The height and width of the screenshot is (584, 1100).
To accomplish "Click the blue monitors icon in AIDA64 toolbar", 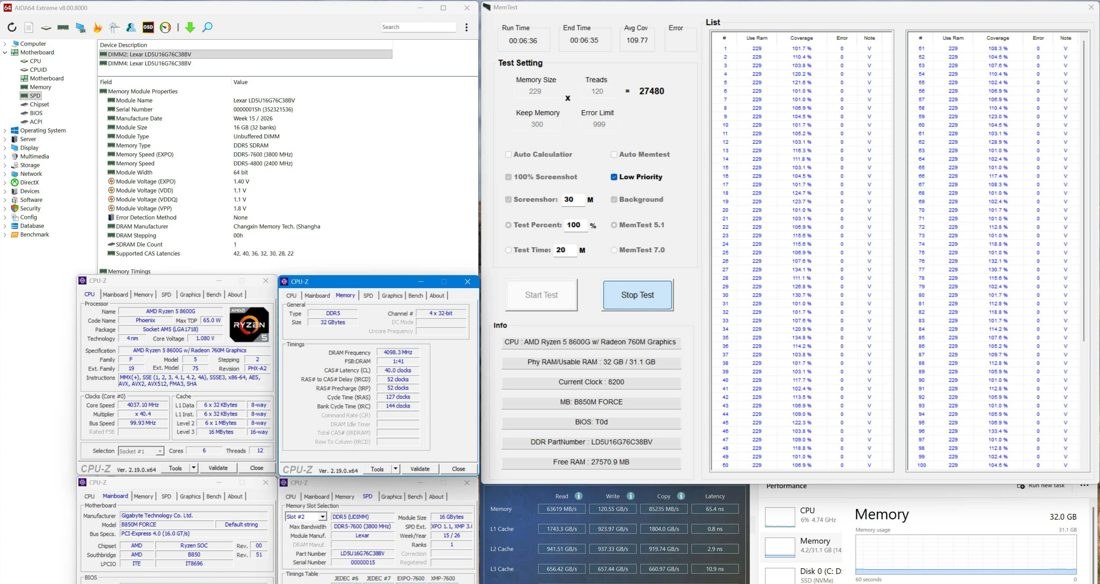I will coord(80,27).
